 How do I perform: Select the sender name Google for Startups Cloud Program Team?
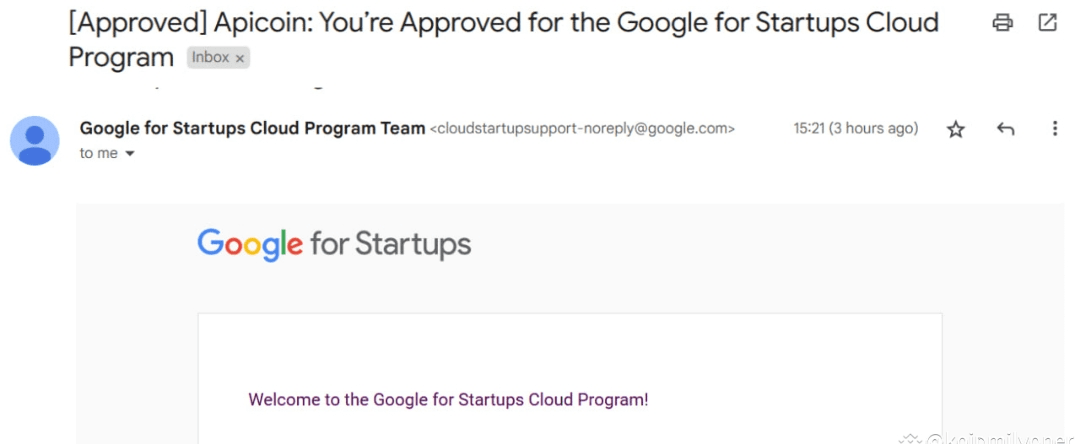coord(252,128)
